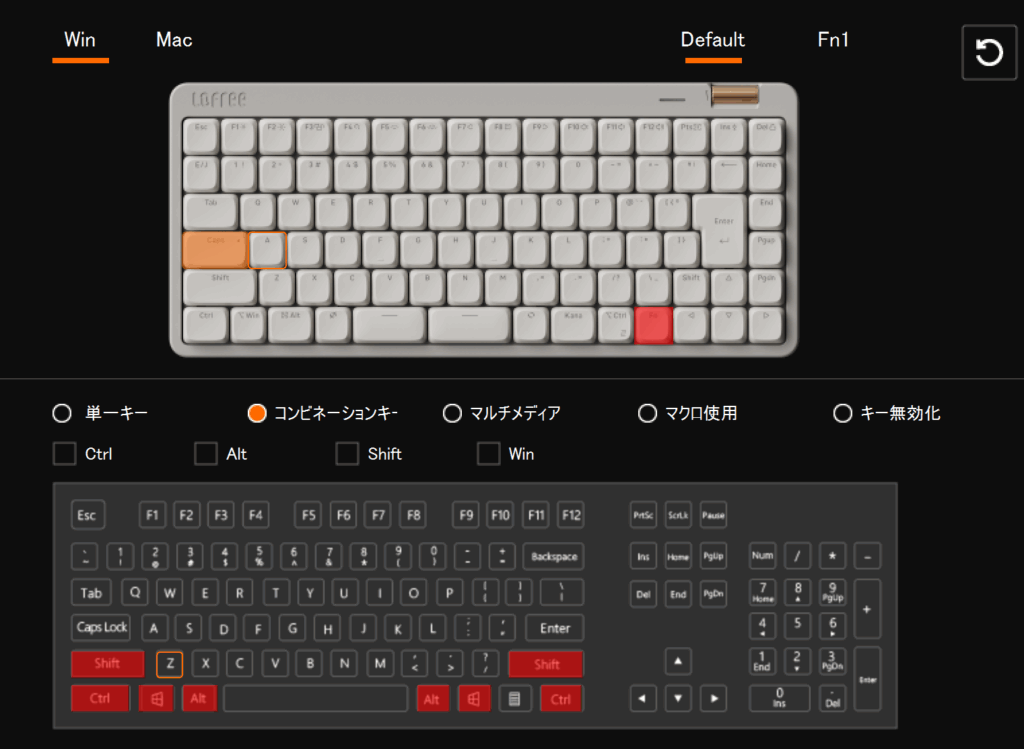1024x749 pixels.
Task: Select the down arrow key
Action: coord(678,699)
